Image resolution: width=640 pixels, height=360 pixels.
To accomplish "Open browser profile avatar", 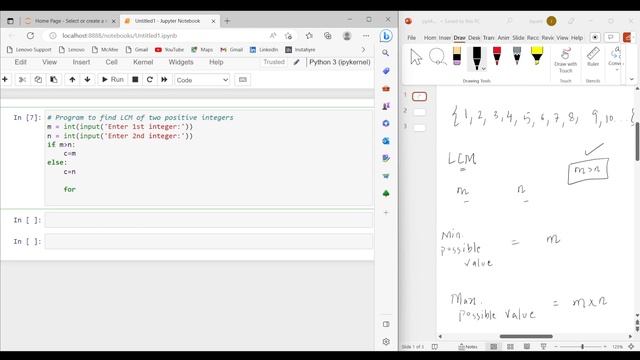I will (x=347, y=36).
